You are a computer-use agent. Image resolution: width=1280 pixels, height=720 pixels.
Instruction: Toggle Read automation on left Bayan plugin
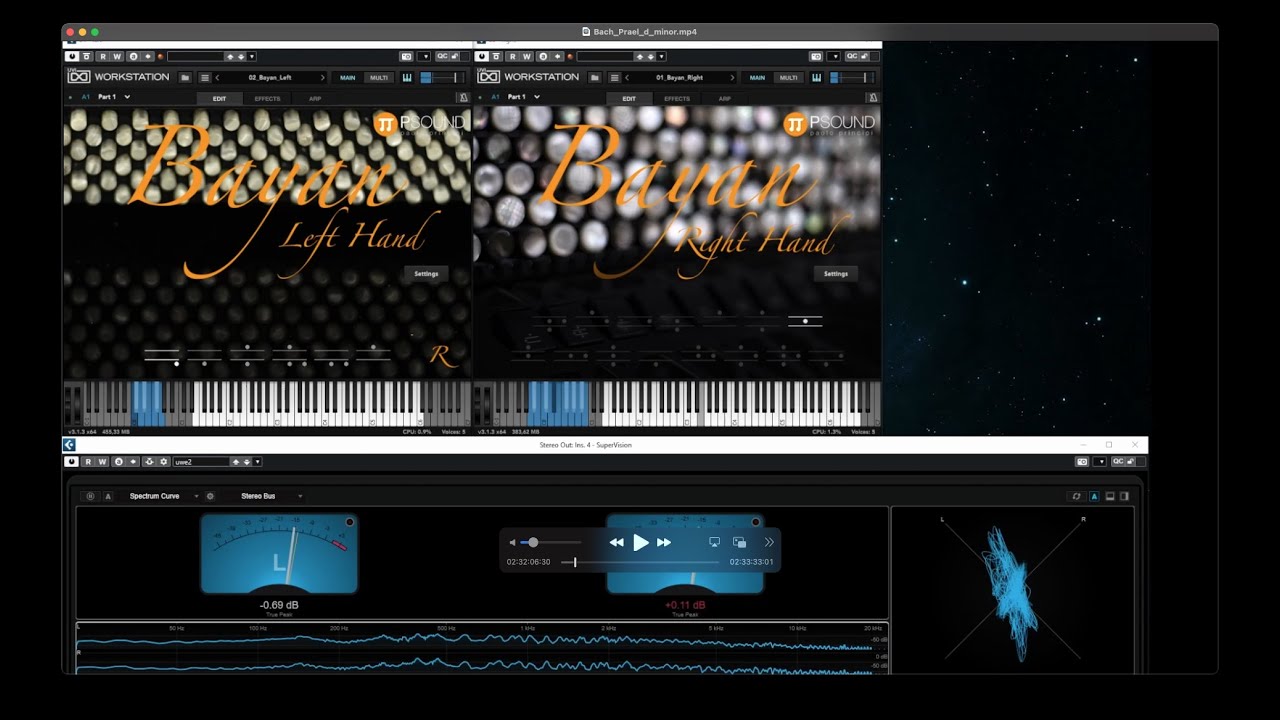[103, 57]
